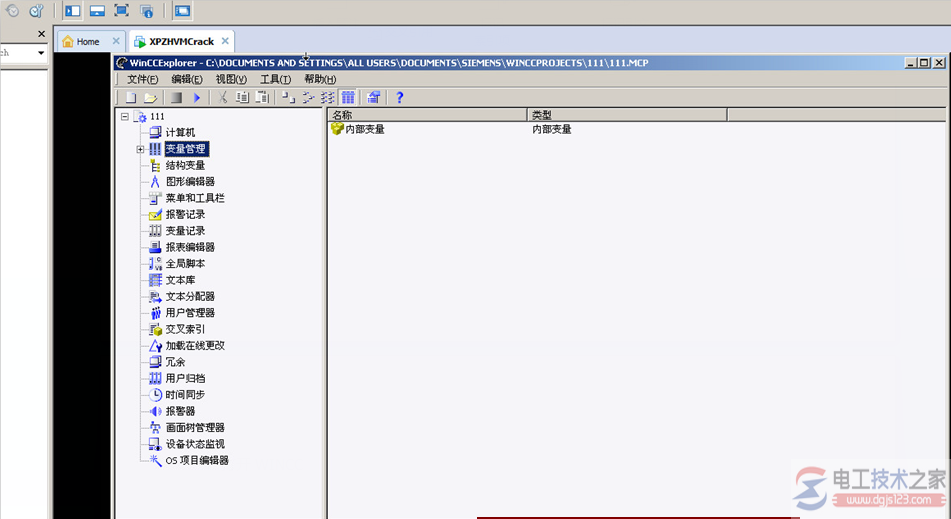This screenshot has width=951, height=519.
Task: Click the Deactivate runtime stop icon
Action: point(176,97)
